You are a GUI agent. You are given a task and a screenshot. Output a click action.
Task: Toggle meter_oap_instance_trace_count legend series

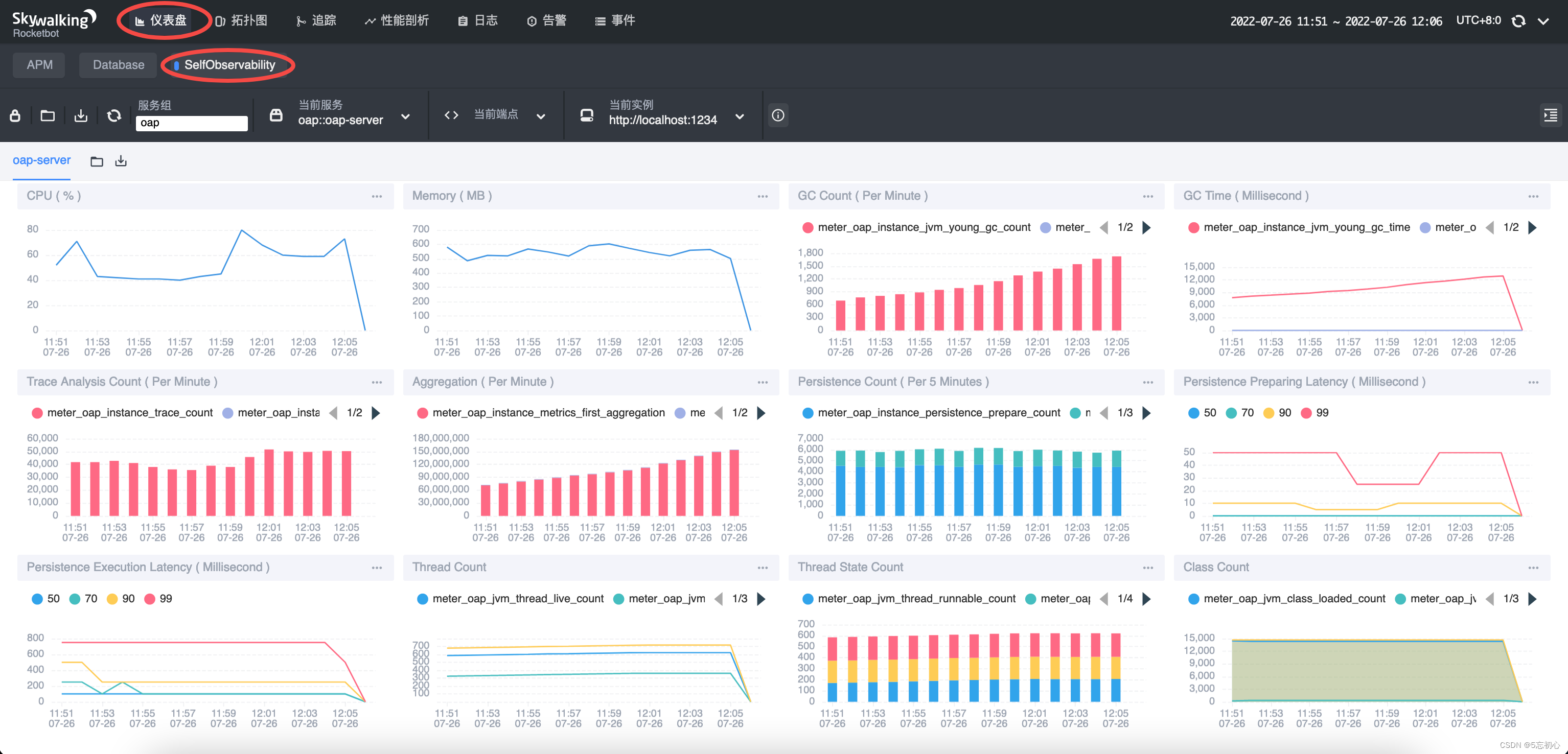click(x=122, y=413)
